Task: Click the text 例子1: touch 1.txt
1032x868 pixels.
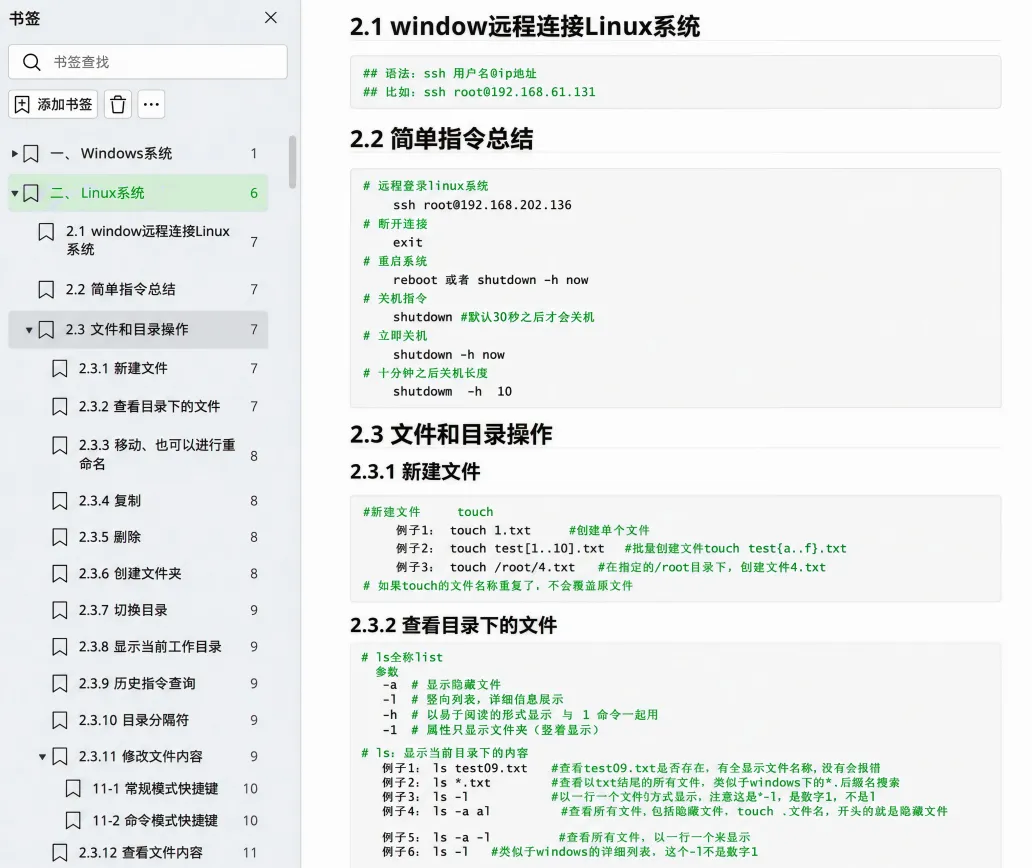Action: coord(463,530)
